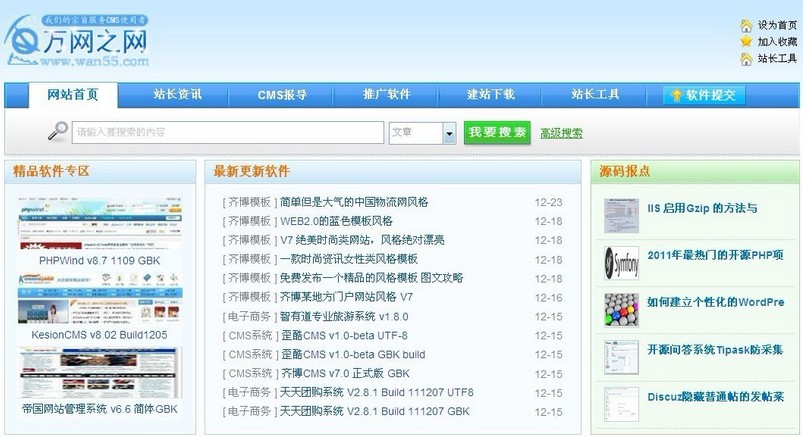803x438 pixels.
Task: Open the 高级搜索 link
Action: pyautogui.click(x=561, y=134)
